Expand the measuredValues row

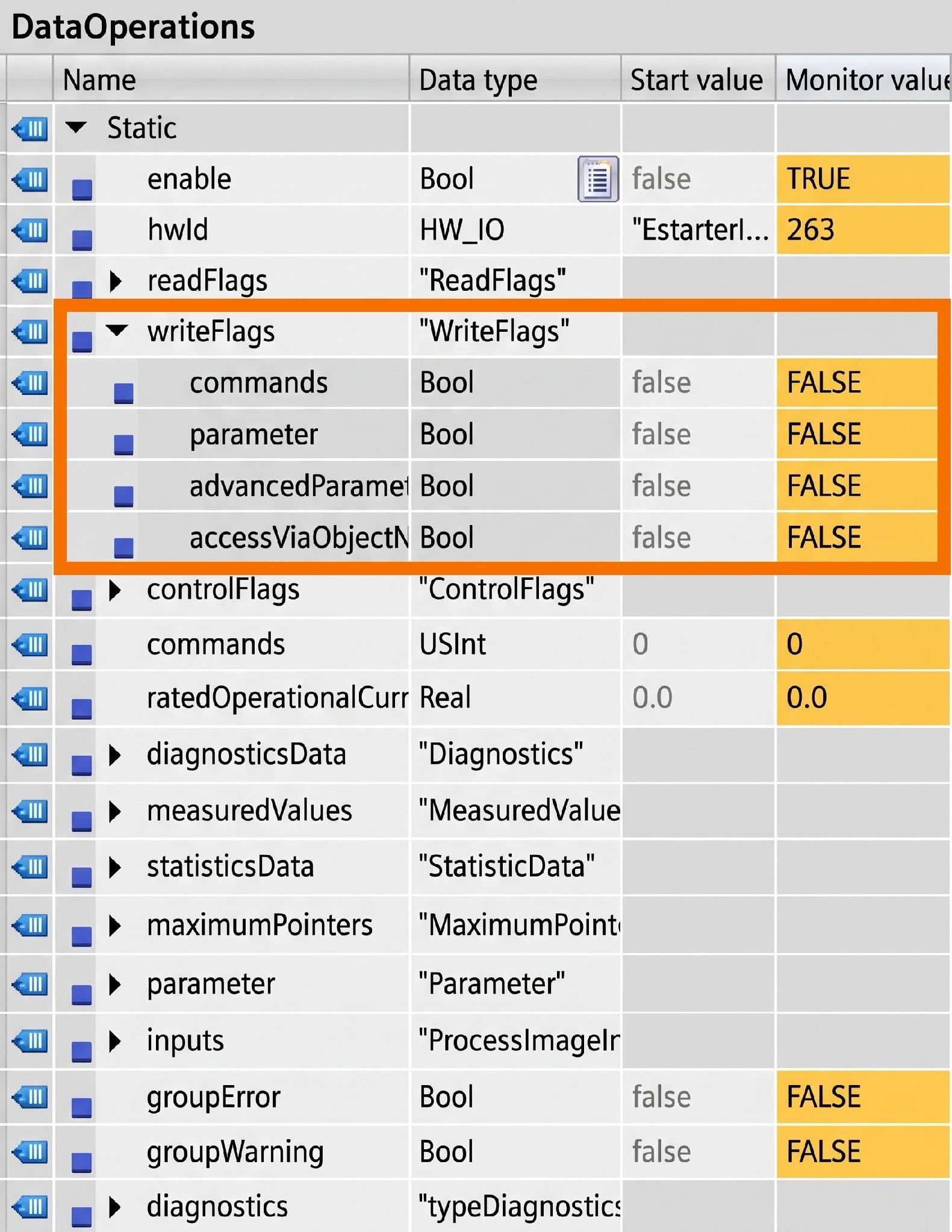115,811
